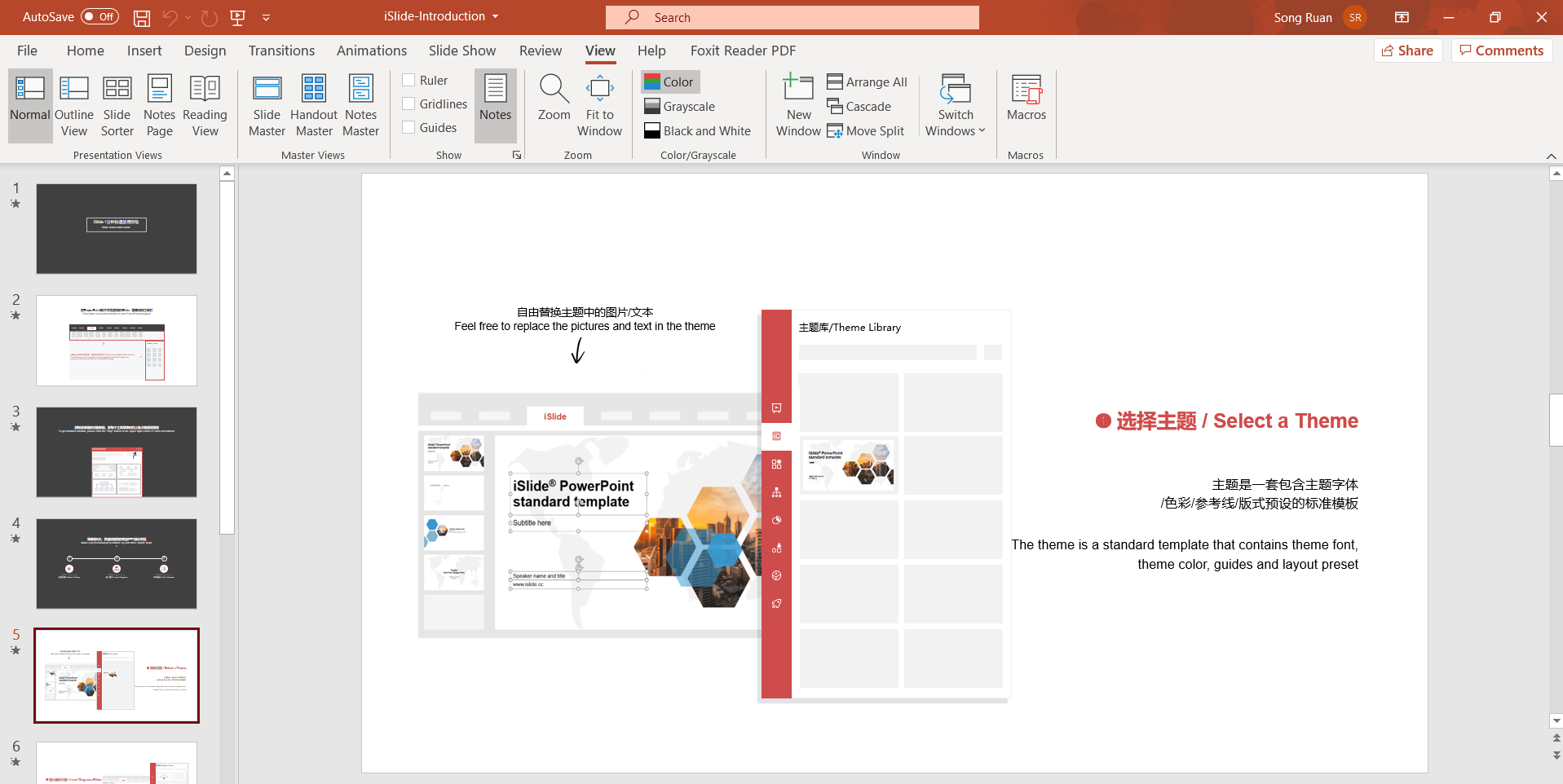The width and height of the screenshot is (1563, 784).
Task: Open Ribbon Display Options
Action: pyautogui.click(x=1402, y=17)
